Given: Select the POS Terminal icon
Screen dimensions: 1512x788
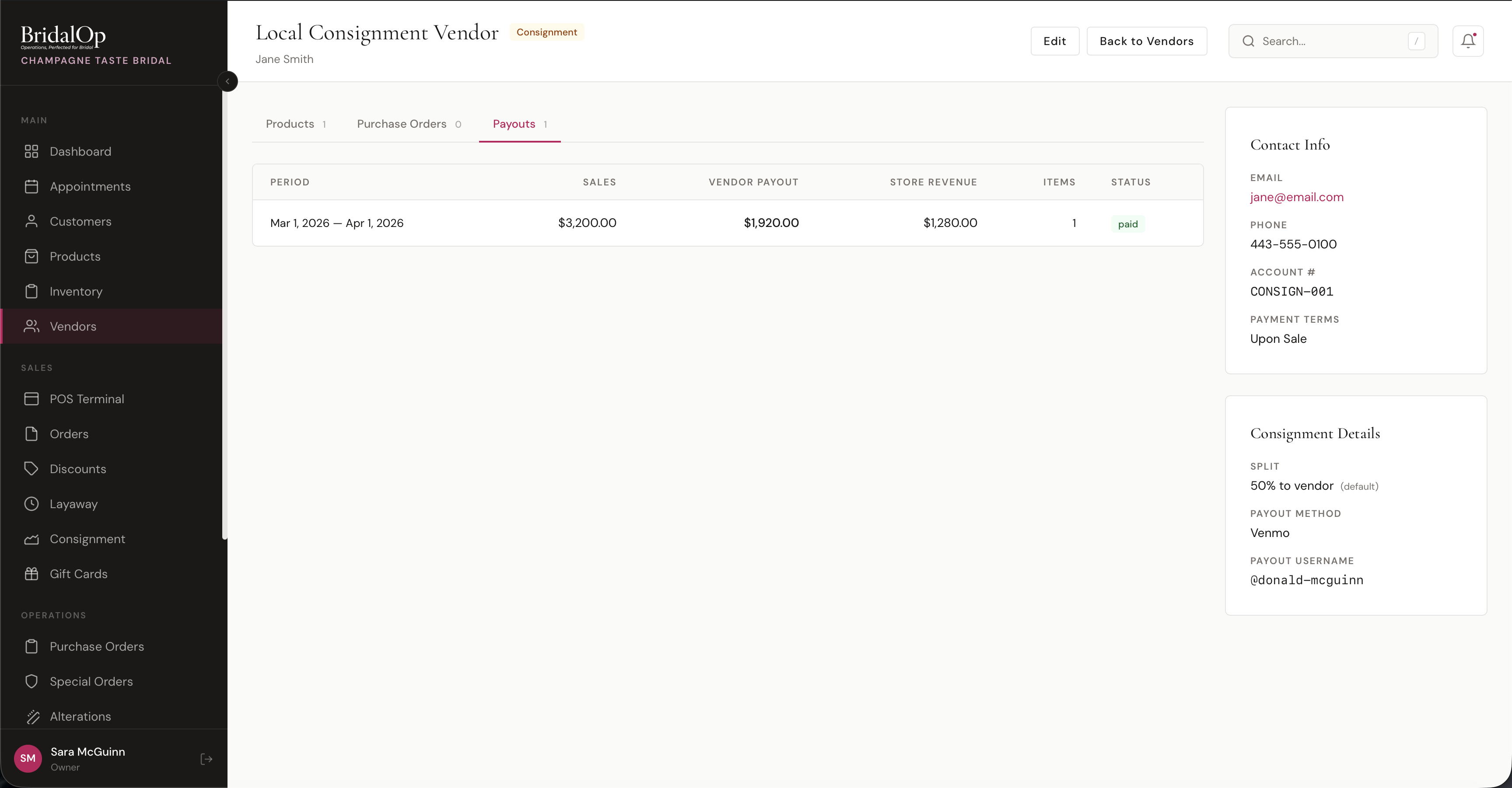Looking at the screenshot, I should pos(32,398).
